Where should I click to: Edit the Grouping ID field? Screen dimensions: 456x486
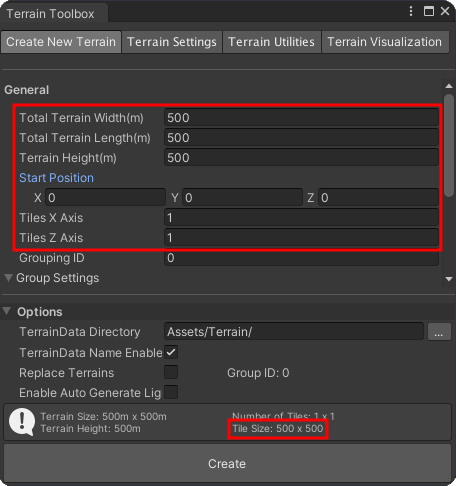301,258
